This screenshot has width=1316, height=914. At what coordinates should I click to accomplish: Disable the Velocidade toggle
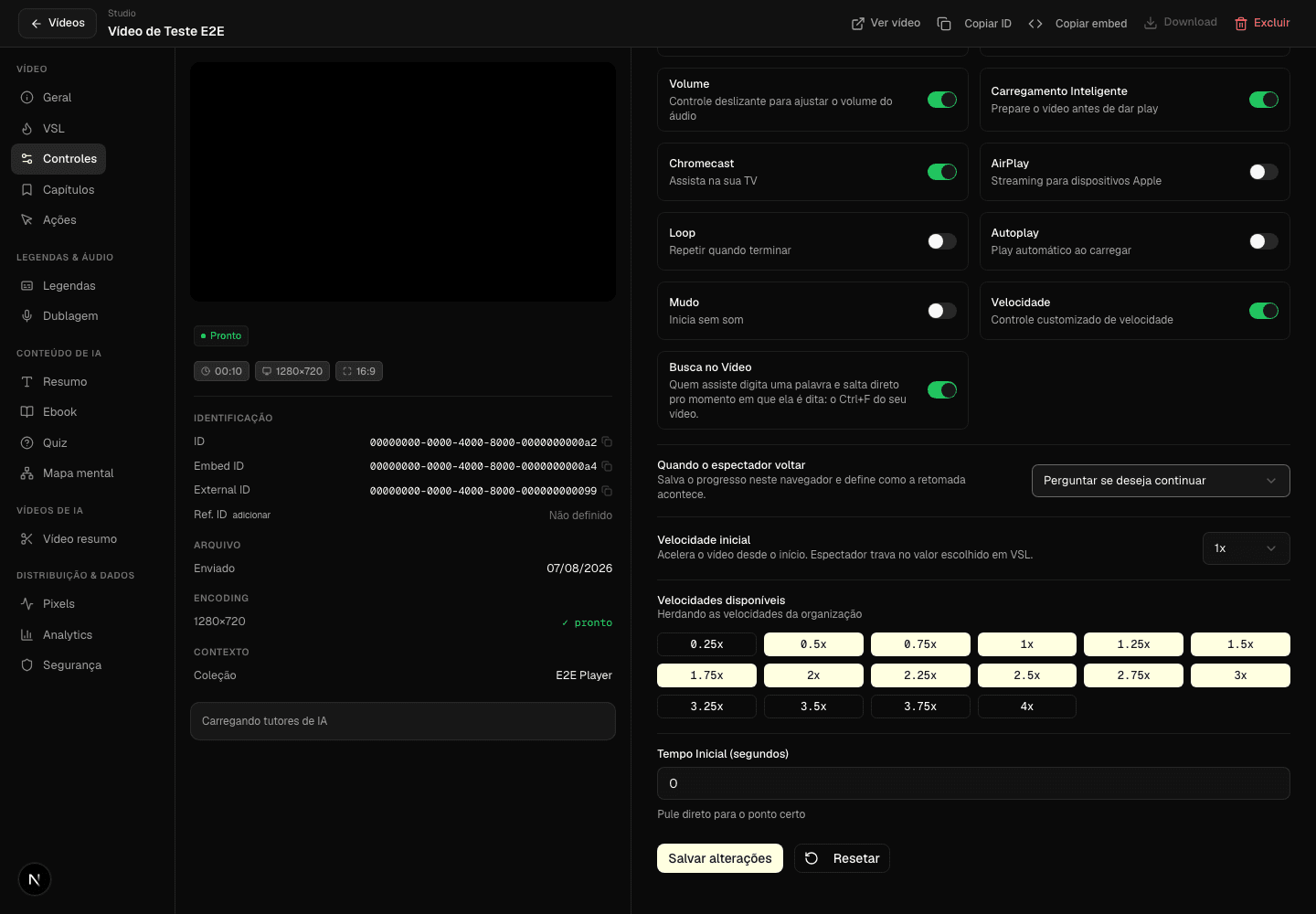coord(1264,311)
